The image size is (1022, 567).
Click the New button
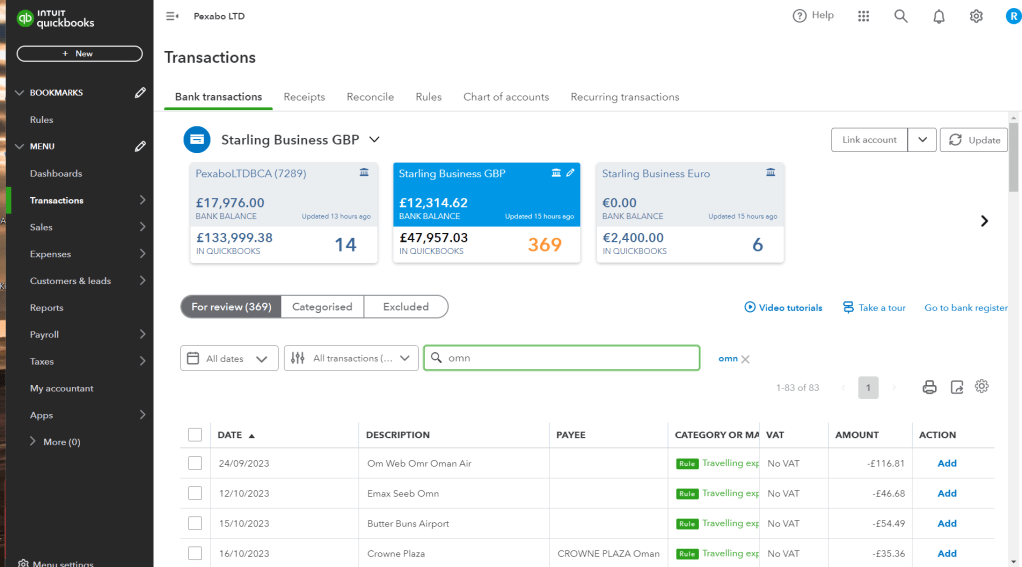pyautogui.click(x=80, y=53)
